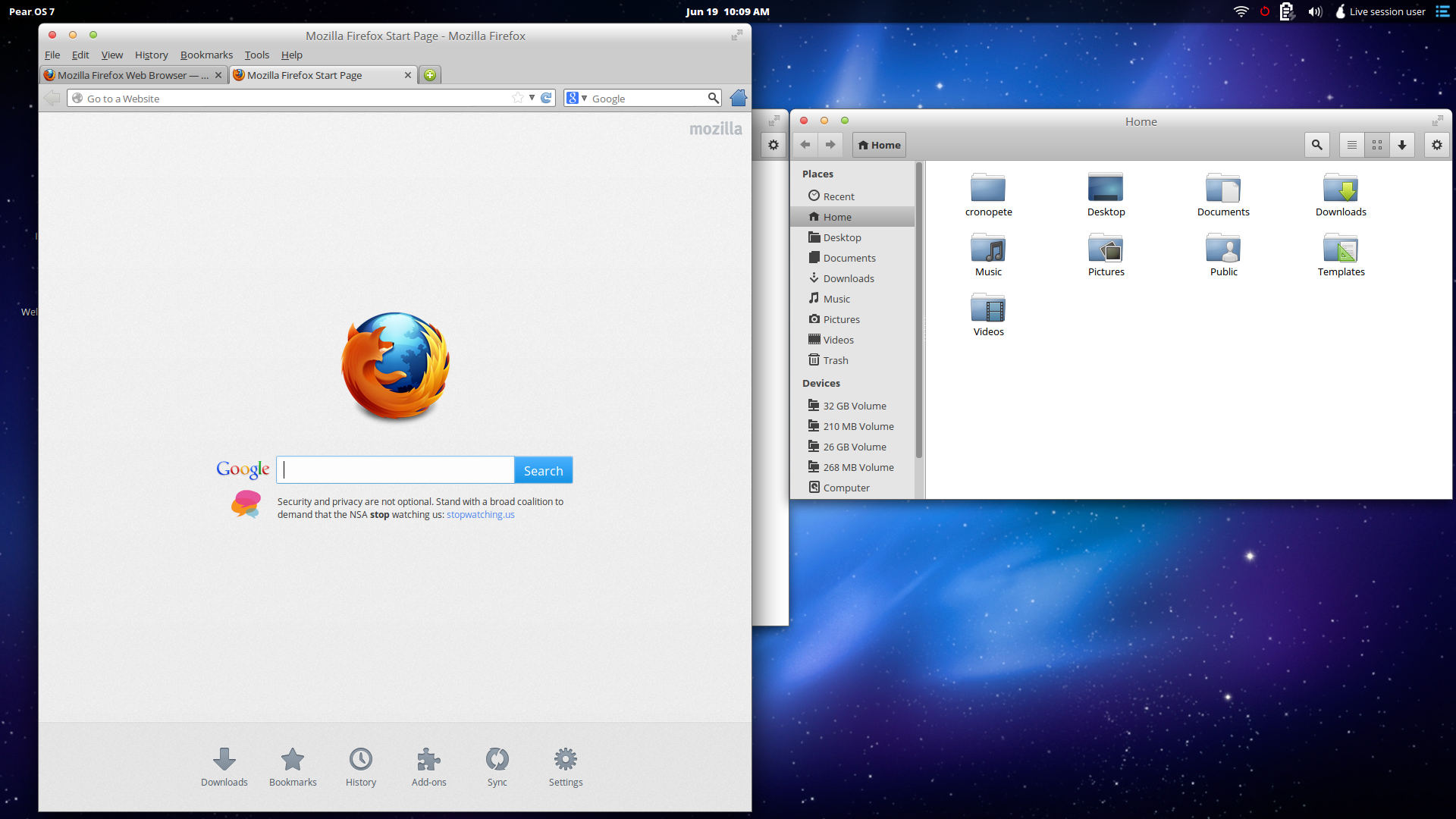Click the reload page icon in address bar
1456x819 pixels.
[x=546, y=98]
